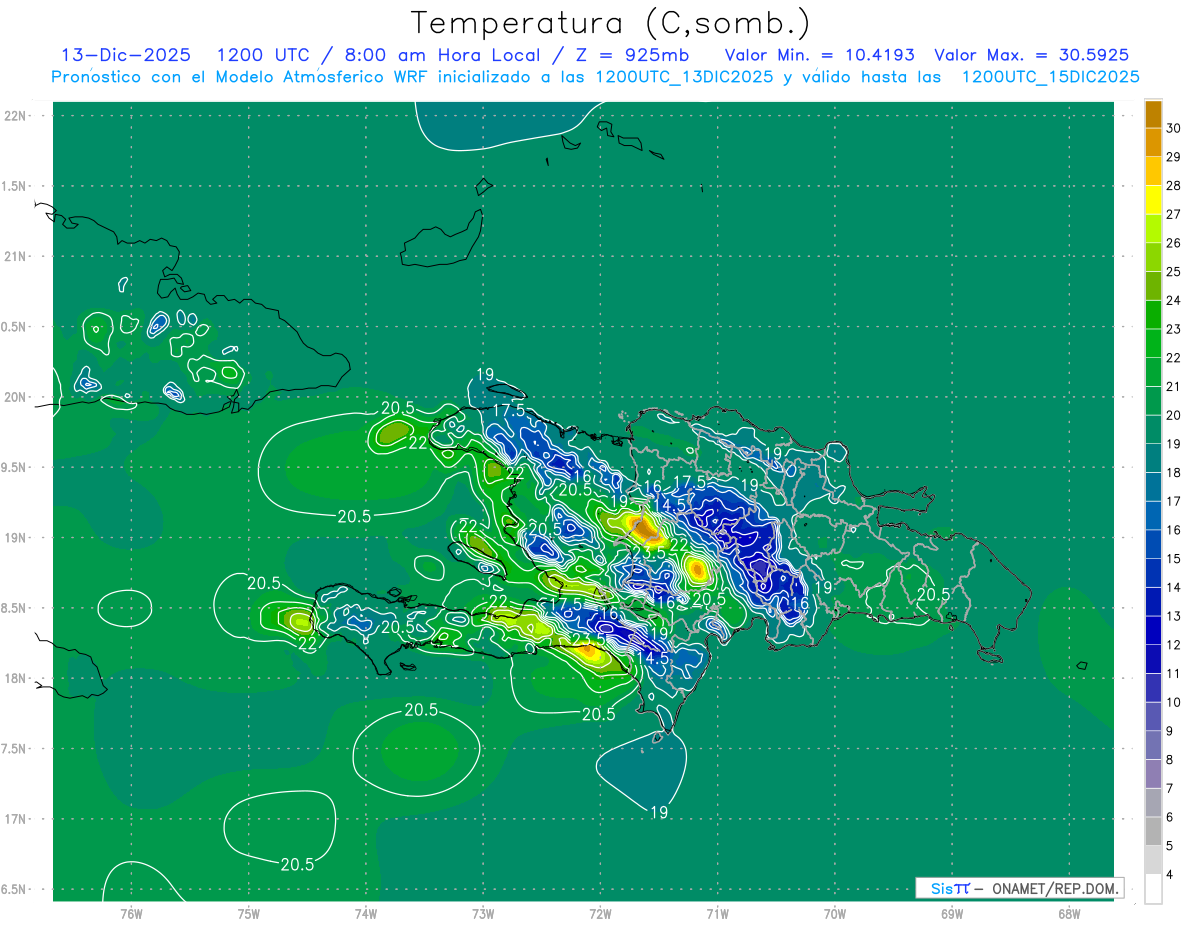Click the '15' label on color scale
This screenshot has width=1200, height=927.
pos(1174,559)
